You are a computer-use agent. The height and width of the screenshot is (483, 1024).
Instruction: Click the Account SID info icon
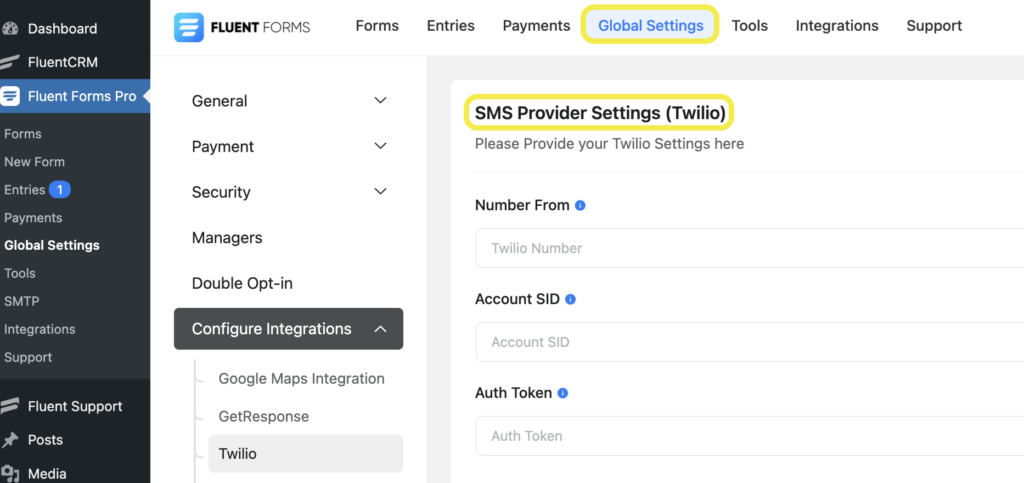570,300
